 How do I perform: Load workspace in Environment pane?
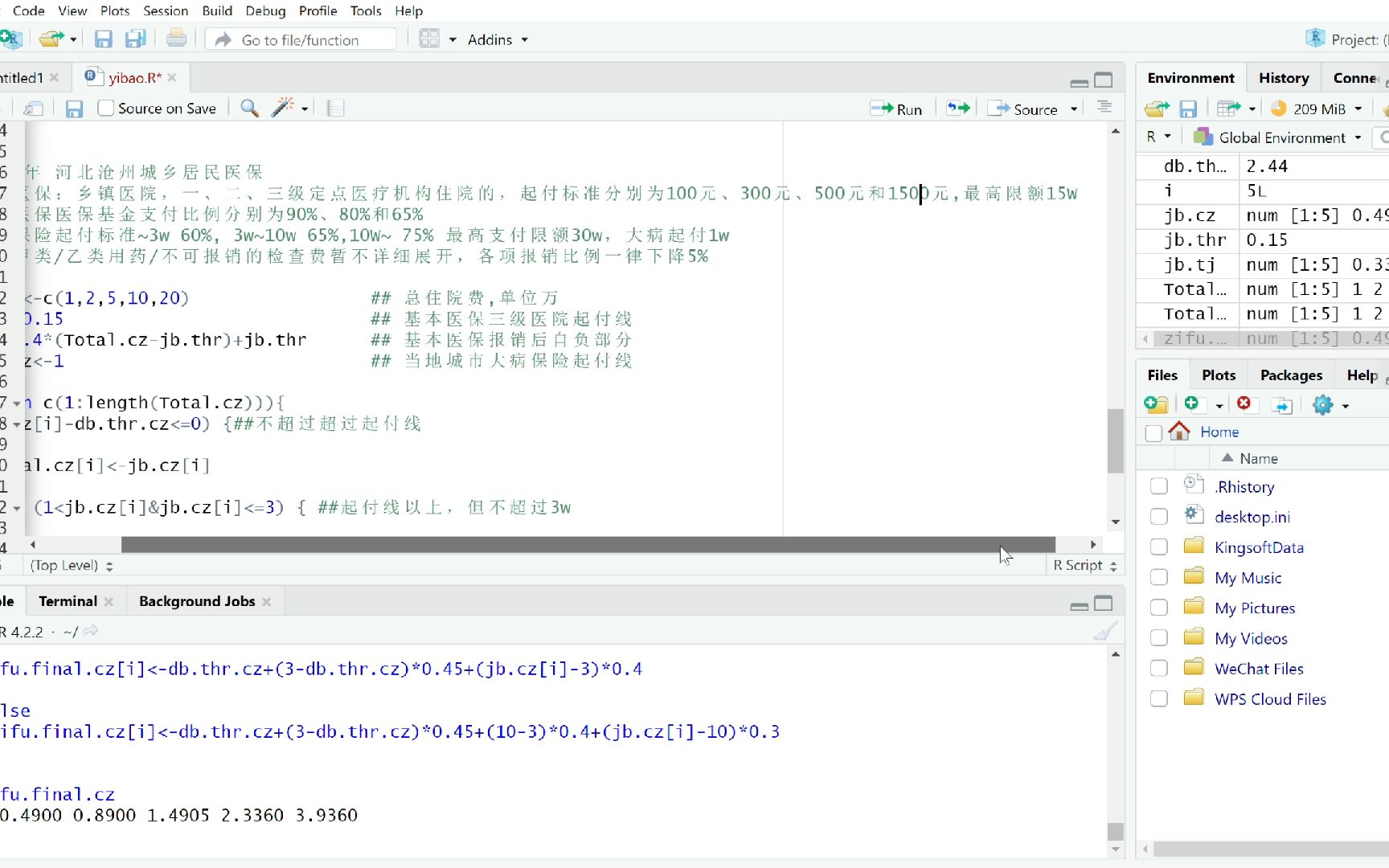[x=1157, y=108]
